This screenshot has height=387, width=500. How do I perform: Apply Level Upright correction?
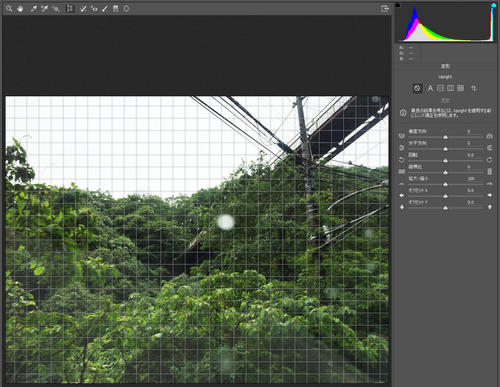coord(441,88)
